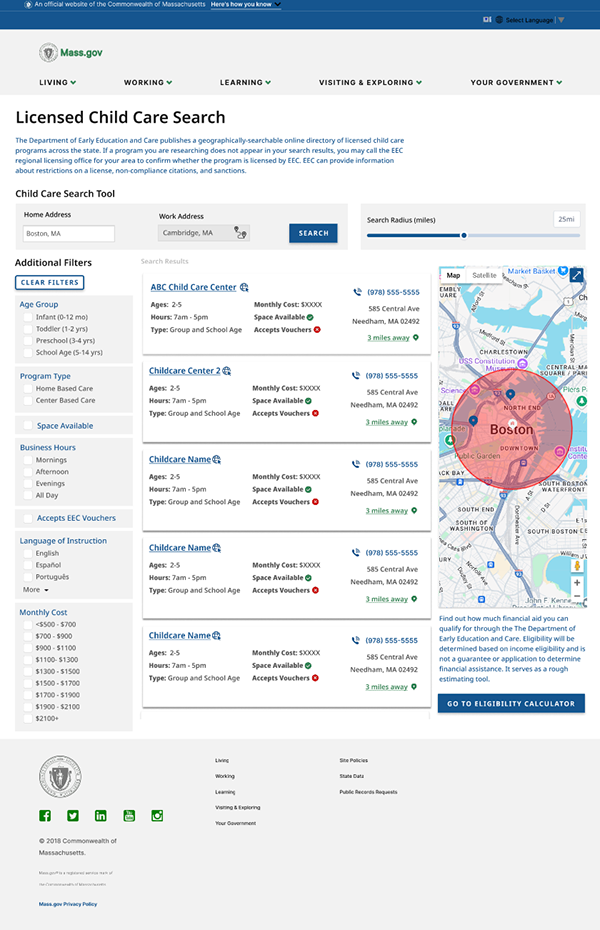Click green space-available check in ABC Child Care Center card
The image size is (600, 930).
point(310,317)
